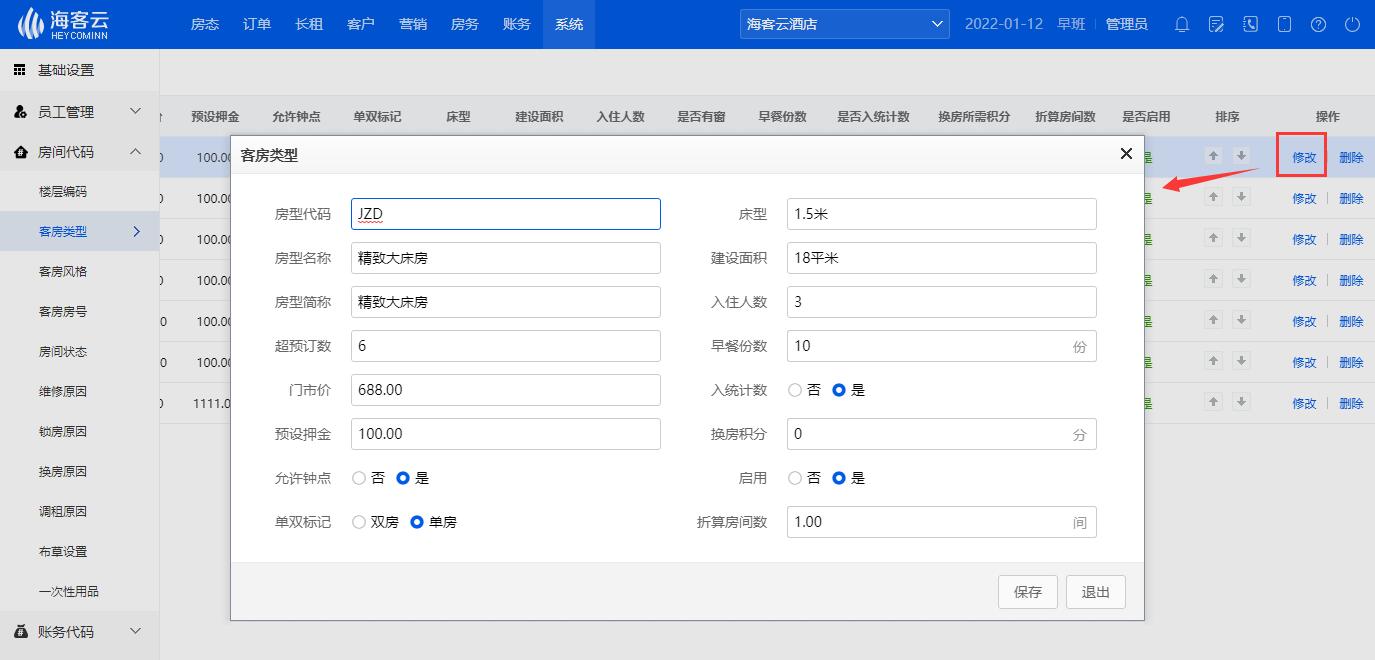The height and width of the screenshot is (660, 1375).
Task: Open the 营销 top menu
Action: point(413,24)
